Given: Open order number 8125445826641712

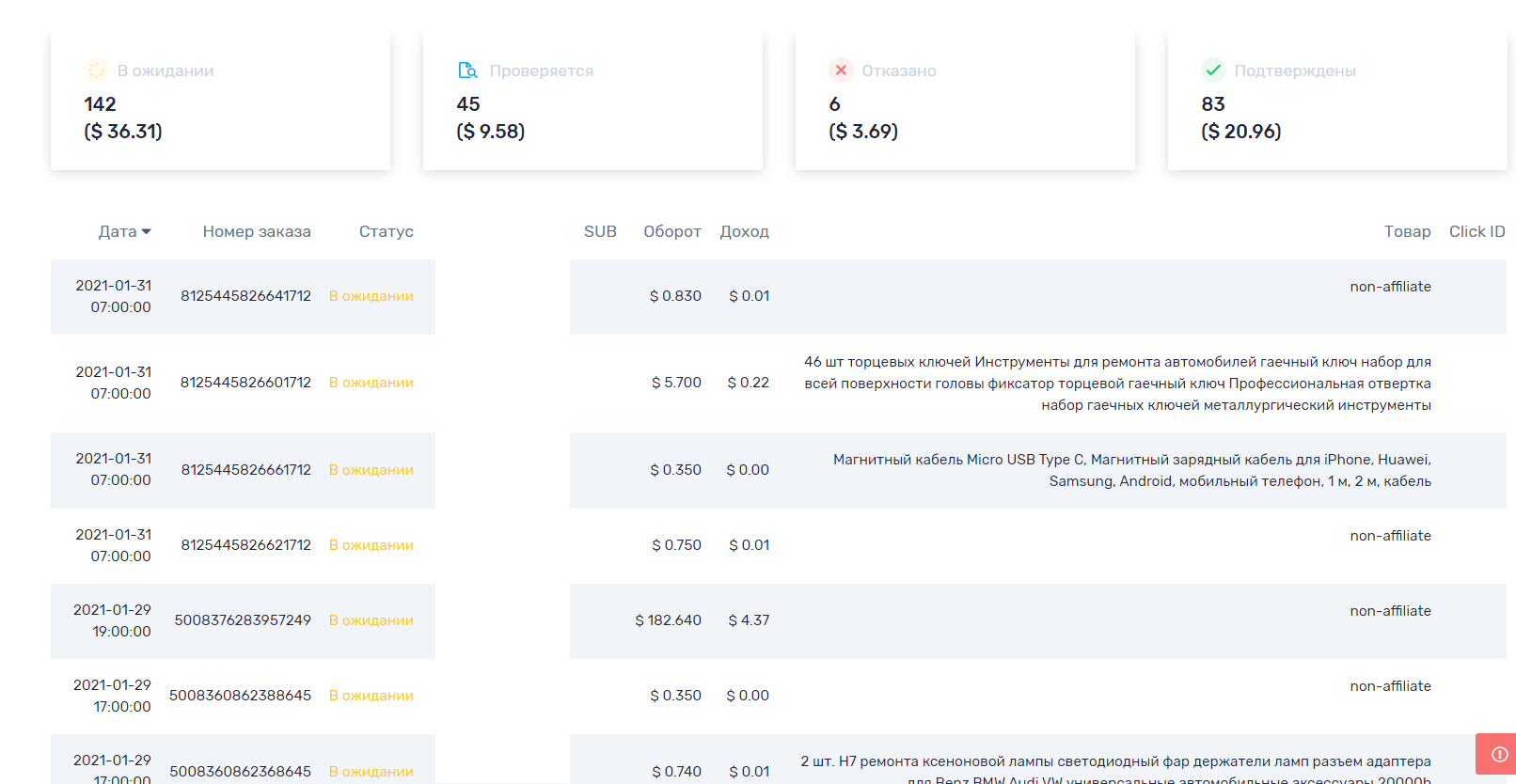Looking at the screenshot, I should coord(245,296).
